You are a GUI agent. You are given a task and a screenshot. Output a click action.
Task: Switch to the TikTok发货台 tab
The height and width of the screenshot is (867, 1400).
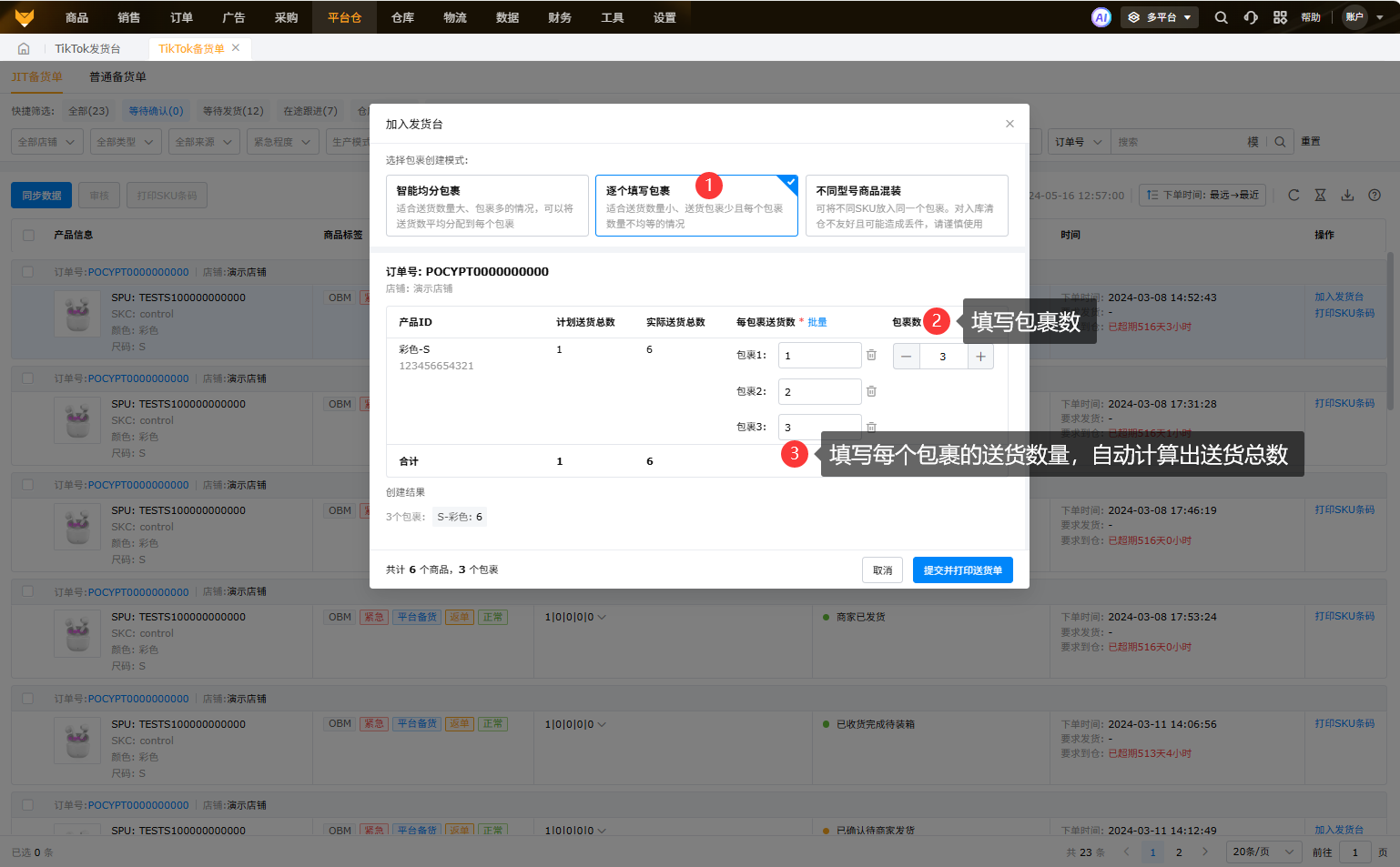click(87, 49)
